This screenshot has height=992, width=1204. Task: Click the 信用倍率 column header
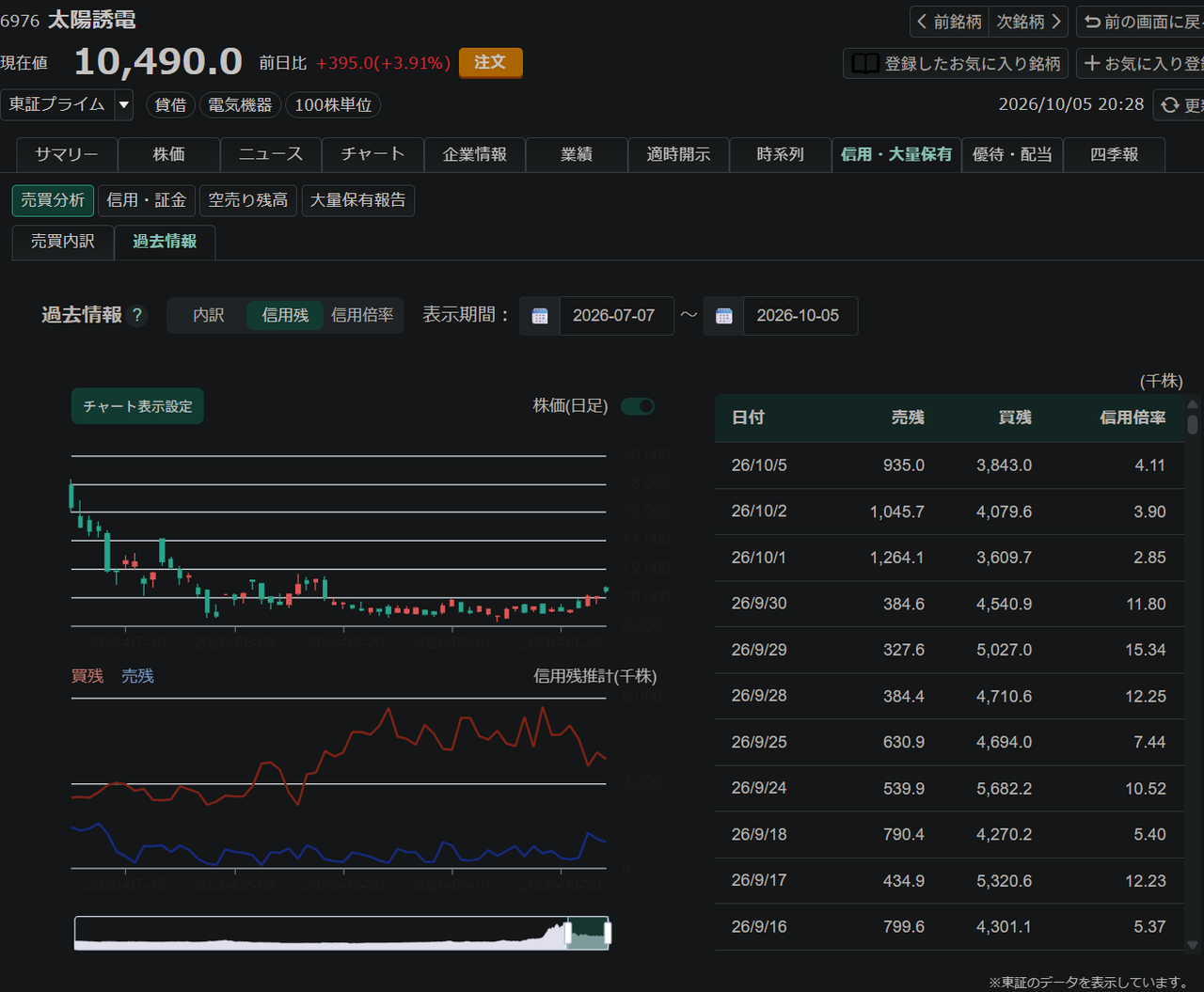[x=1133, y=418]
